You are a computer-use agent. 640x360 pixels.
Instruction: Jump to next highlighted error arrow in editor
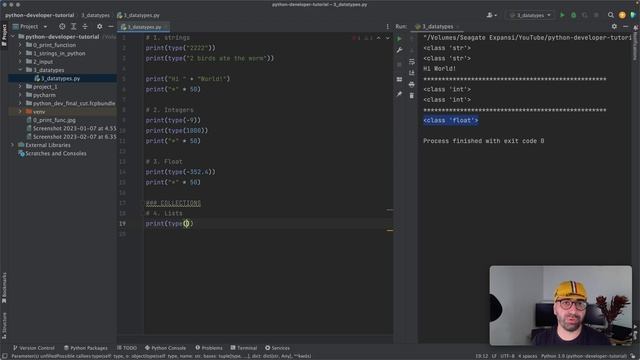click(388, 38)
